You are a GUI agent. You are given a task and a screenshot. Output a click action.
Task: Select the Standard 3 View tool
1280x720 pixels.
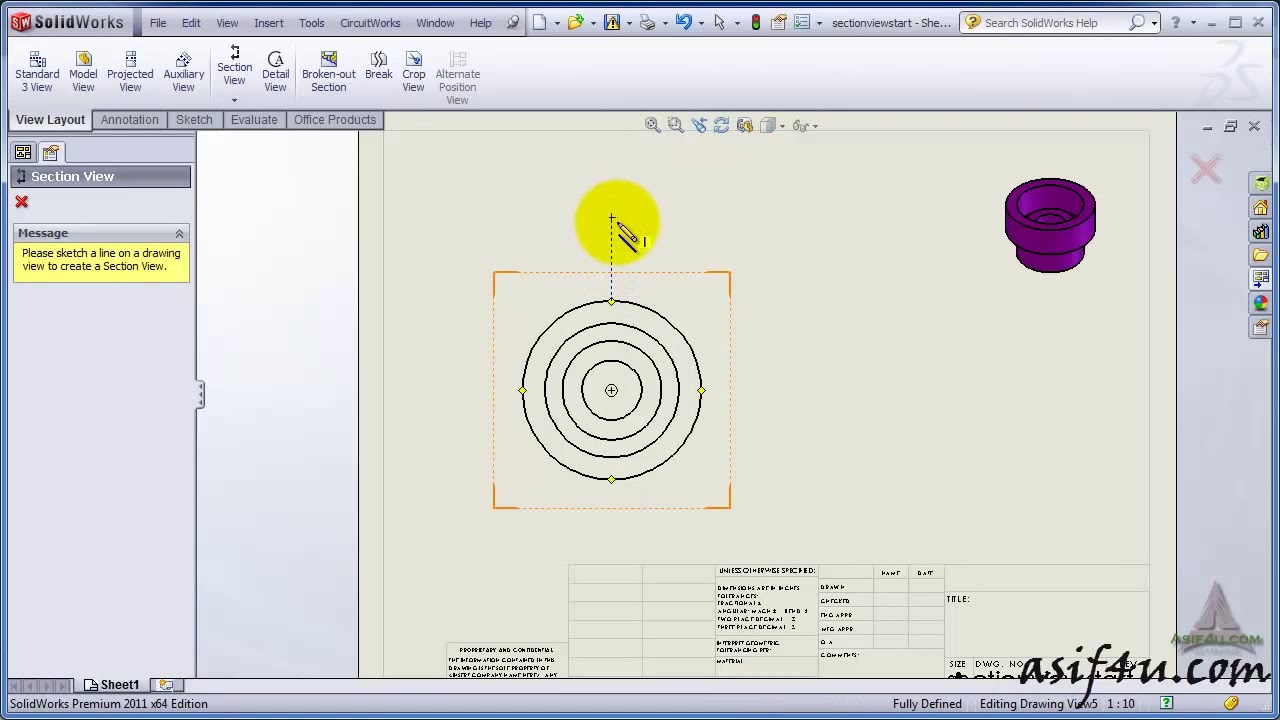point(37,72)
